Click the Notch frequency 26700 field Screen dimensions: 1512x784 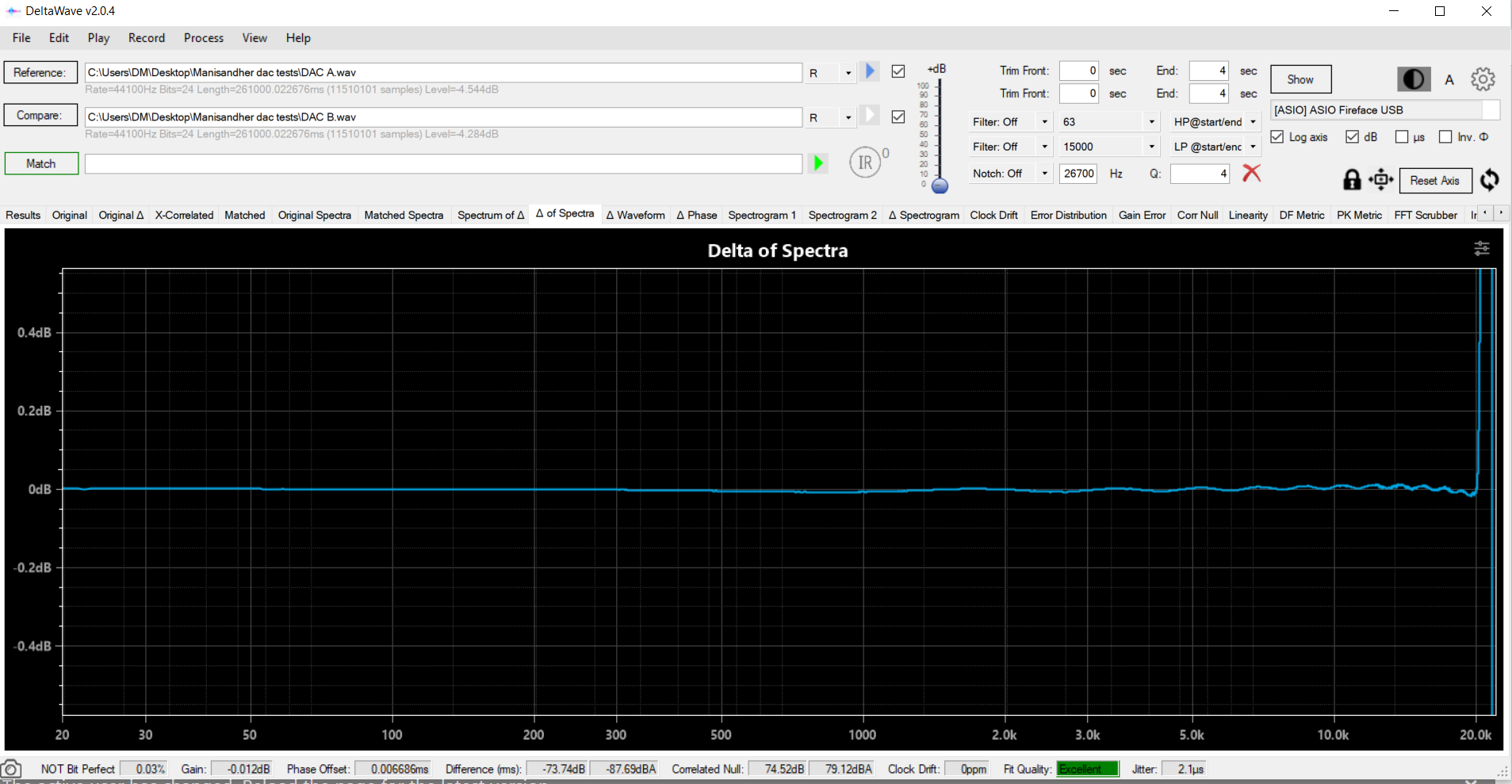(x=1078, y=174)
